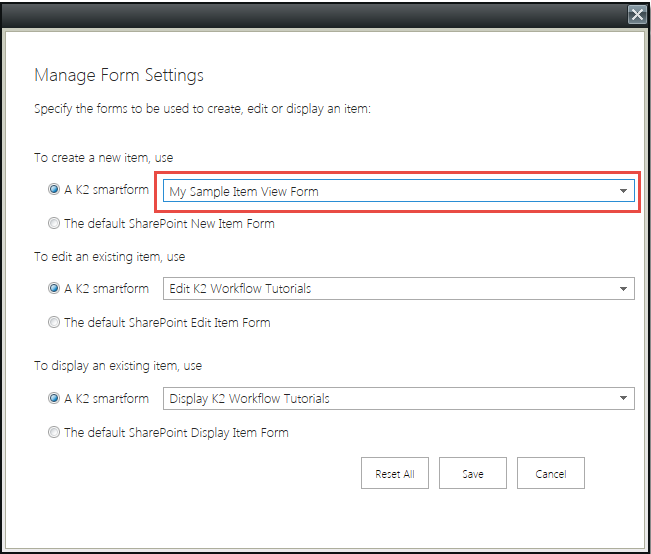651x554 pixels.
Task: Choose the default SharePoint Display Item Form
Action: click(54, 432)
